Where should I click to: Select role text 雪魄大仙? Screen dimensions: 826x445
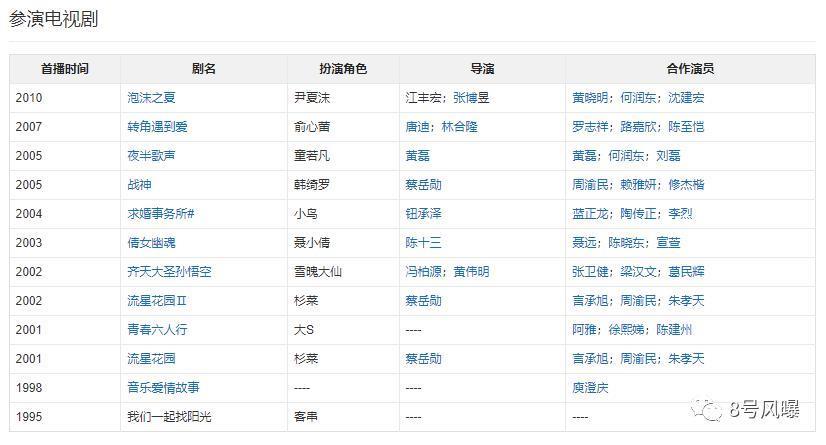[318, 271]
